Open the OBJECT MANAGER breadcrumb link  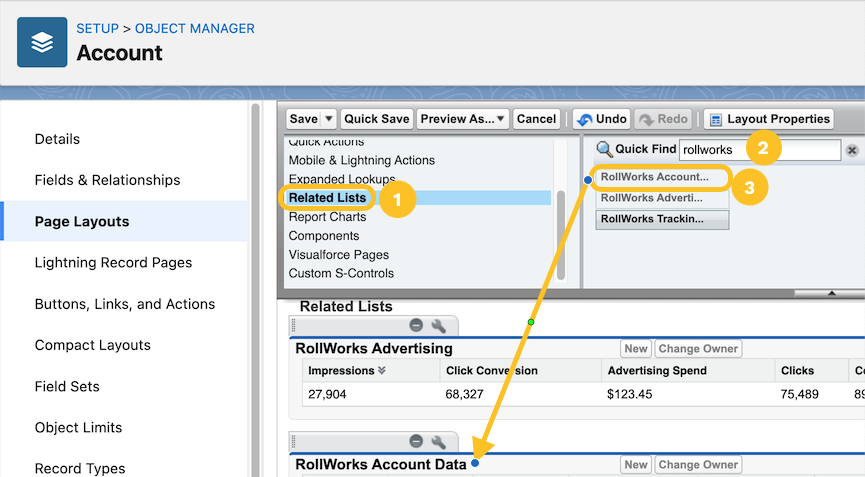pyautogui.click(x=195, y=29)
